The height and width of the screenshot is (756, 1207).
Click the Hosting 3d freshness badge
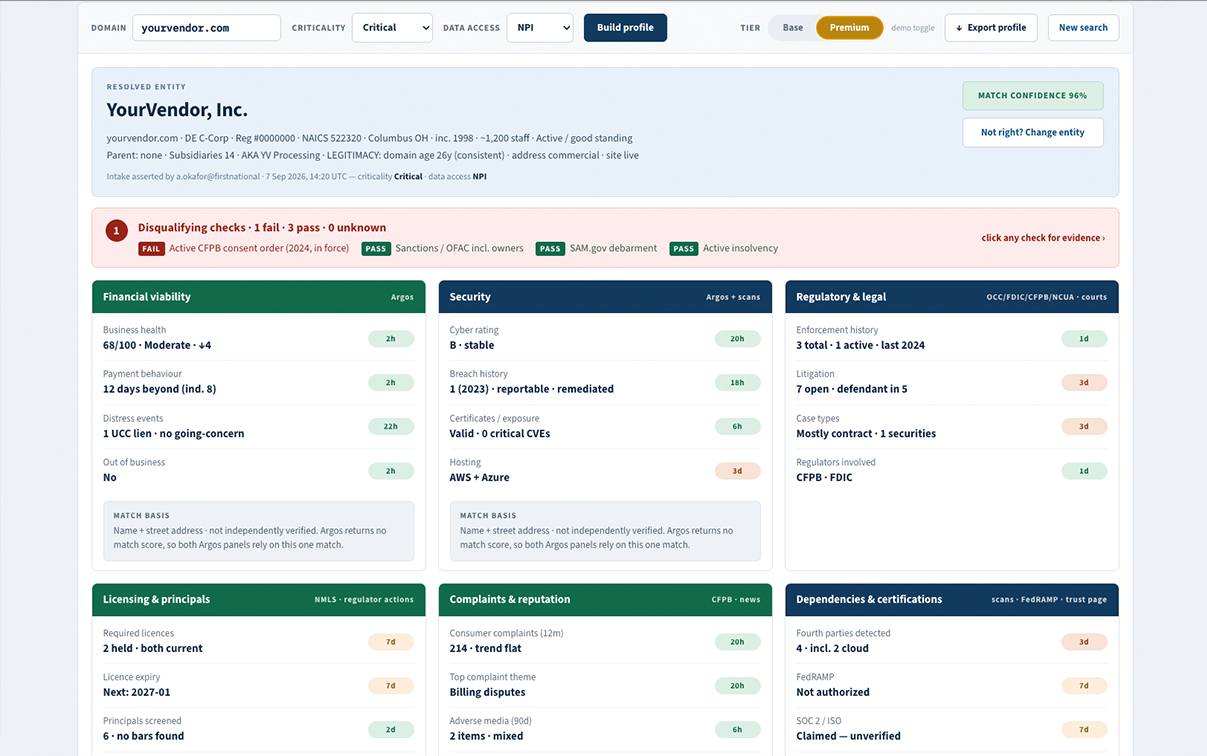[737, 470]
